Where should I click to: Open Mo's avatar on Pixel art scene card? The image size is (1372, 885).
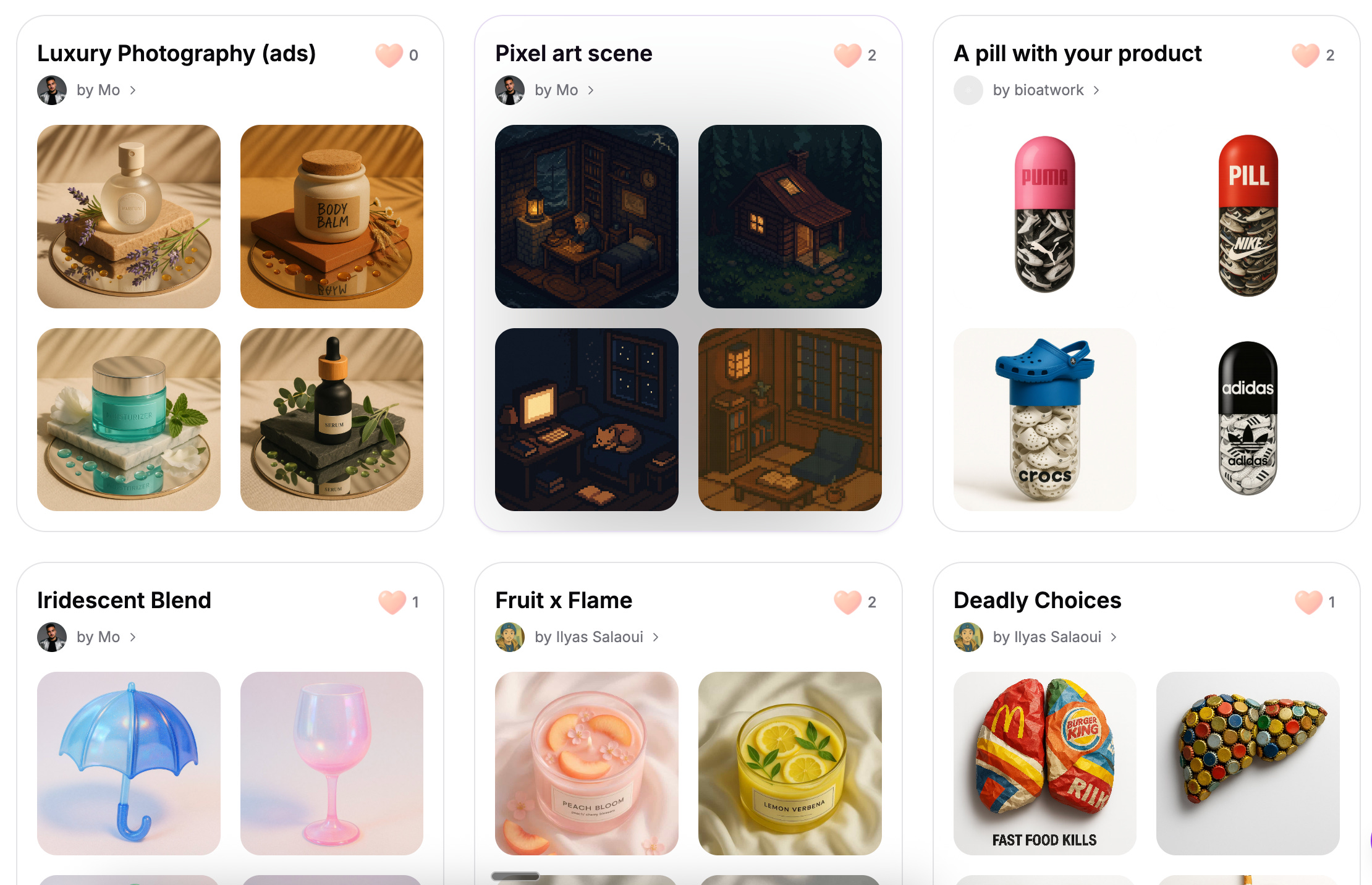(x=510, y=90)
